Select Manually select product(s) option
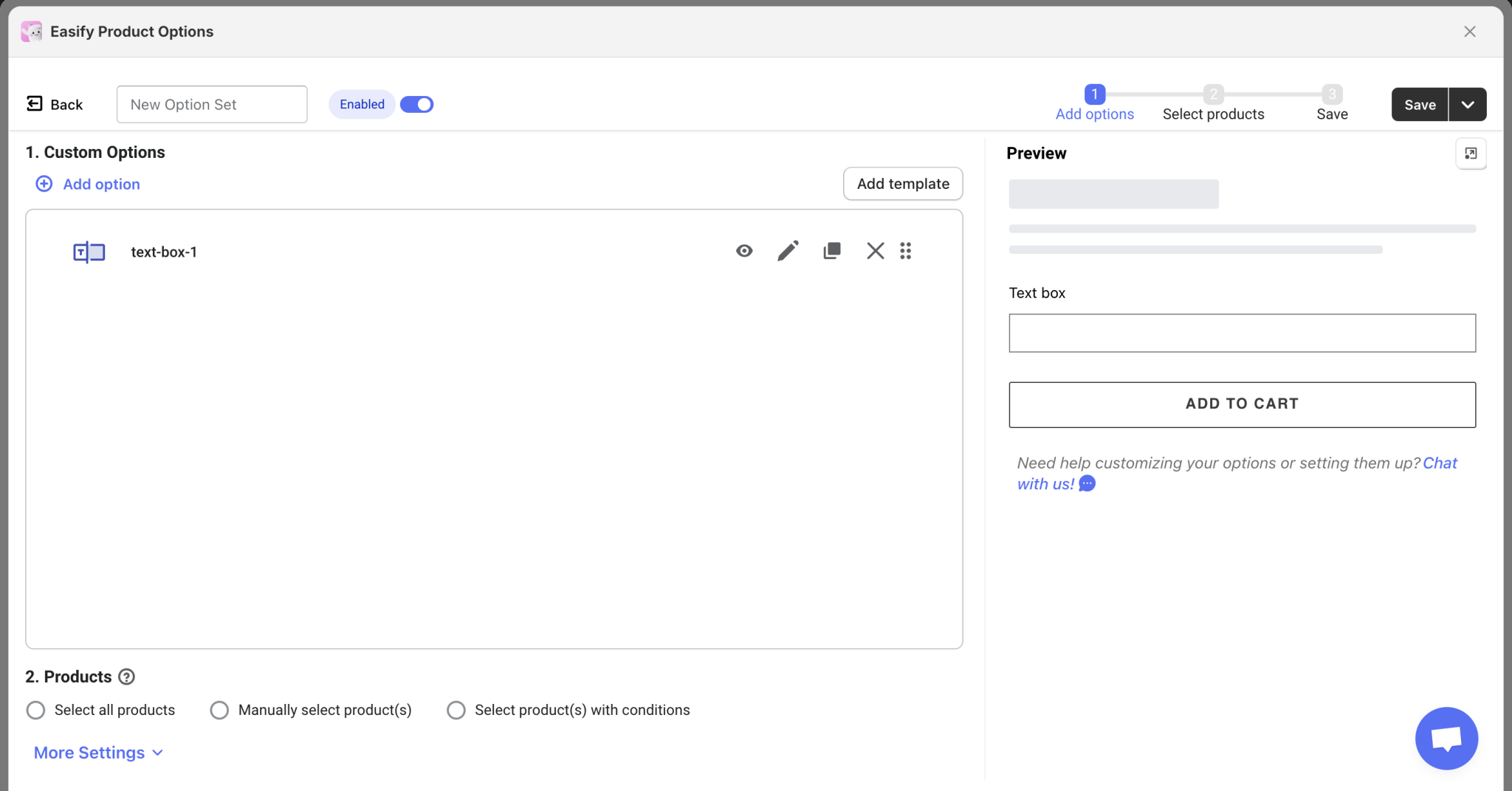The image size is (1512, 791). (219, 710)
